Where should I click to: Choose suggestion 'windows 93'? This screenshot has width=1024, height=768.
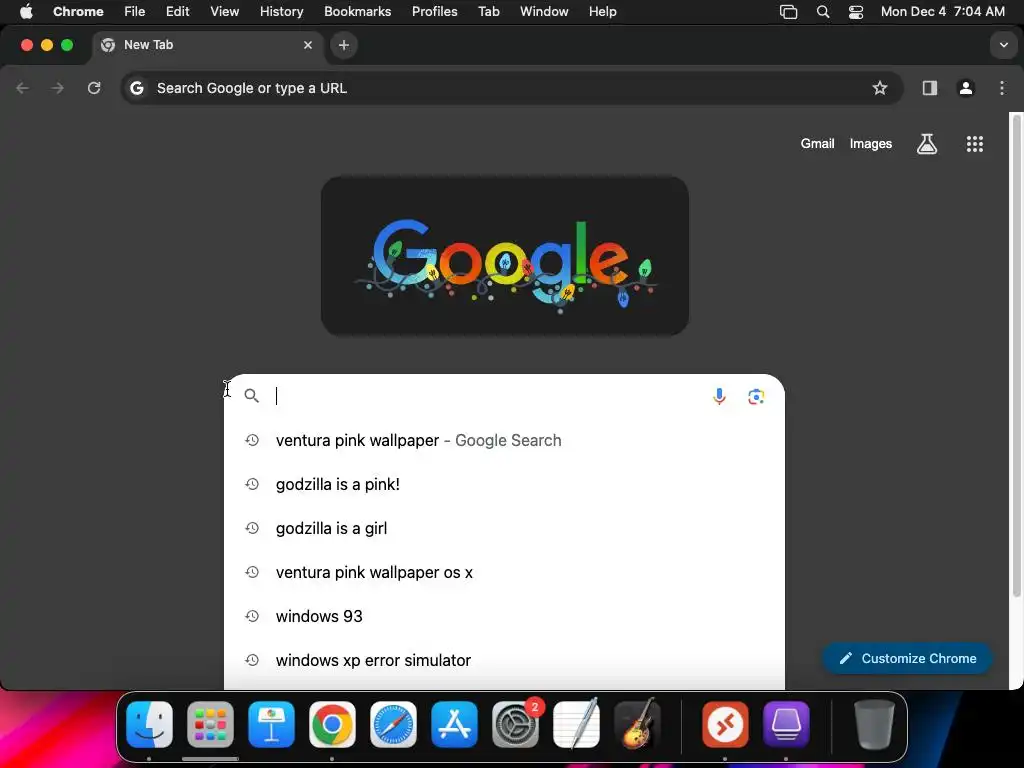[x=504, y=616]
